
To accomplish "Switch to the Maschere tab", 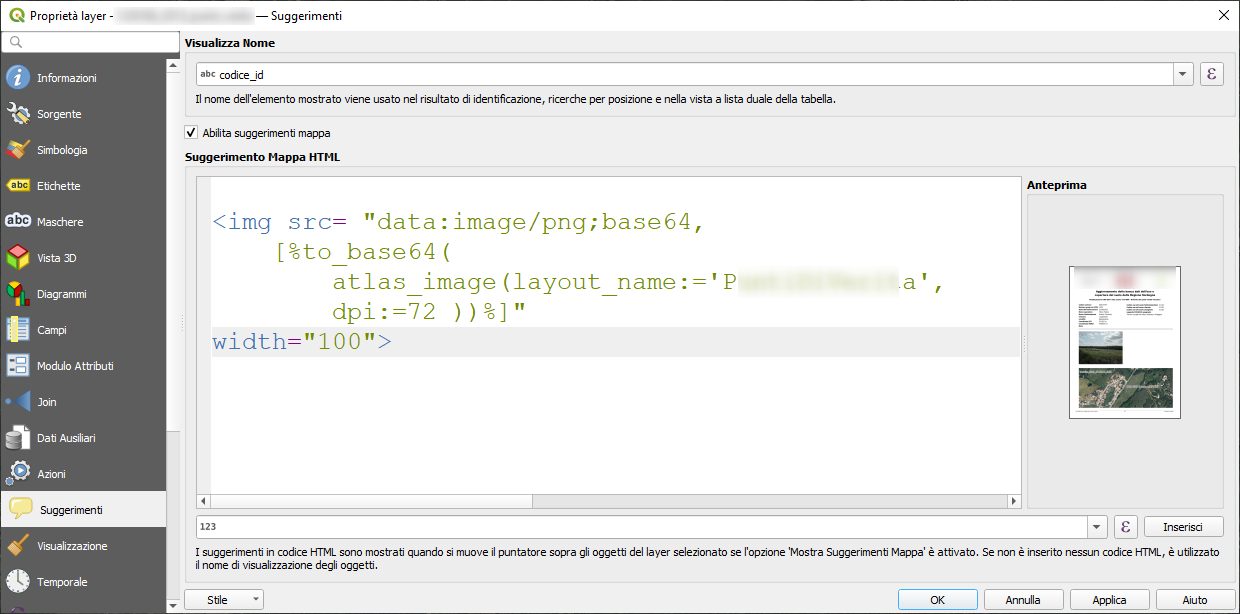I will coord(60,222).
